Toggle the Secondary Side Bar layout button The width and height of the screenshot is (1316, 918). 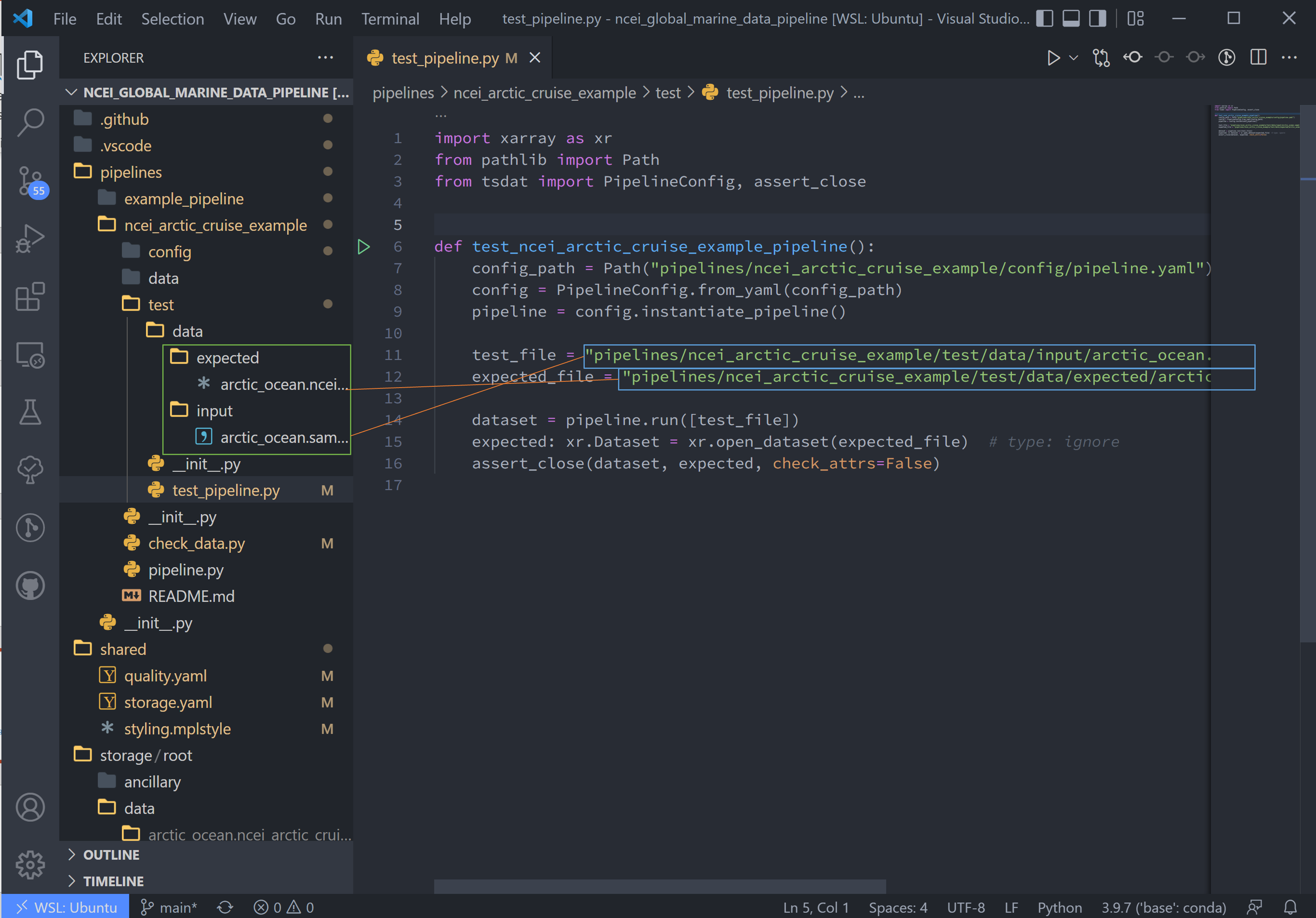tap(1097, 19)
